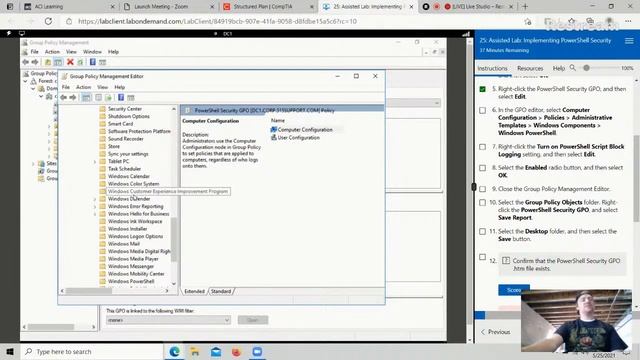This screenshot has height=360, width=640.
Task: Reload the page with browser refresh icon
Action: tap(48, 21)
